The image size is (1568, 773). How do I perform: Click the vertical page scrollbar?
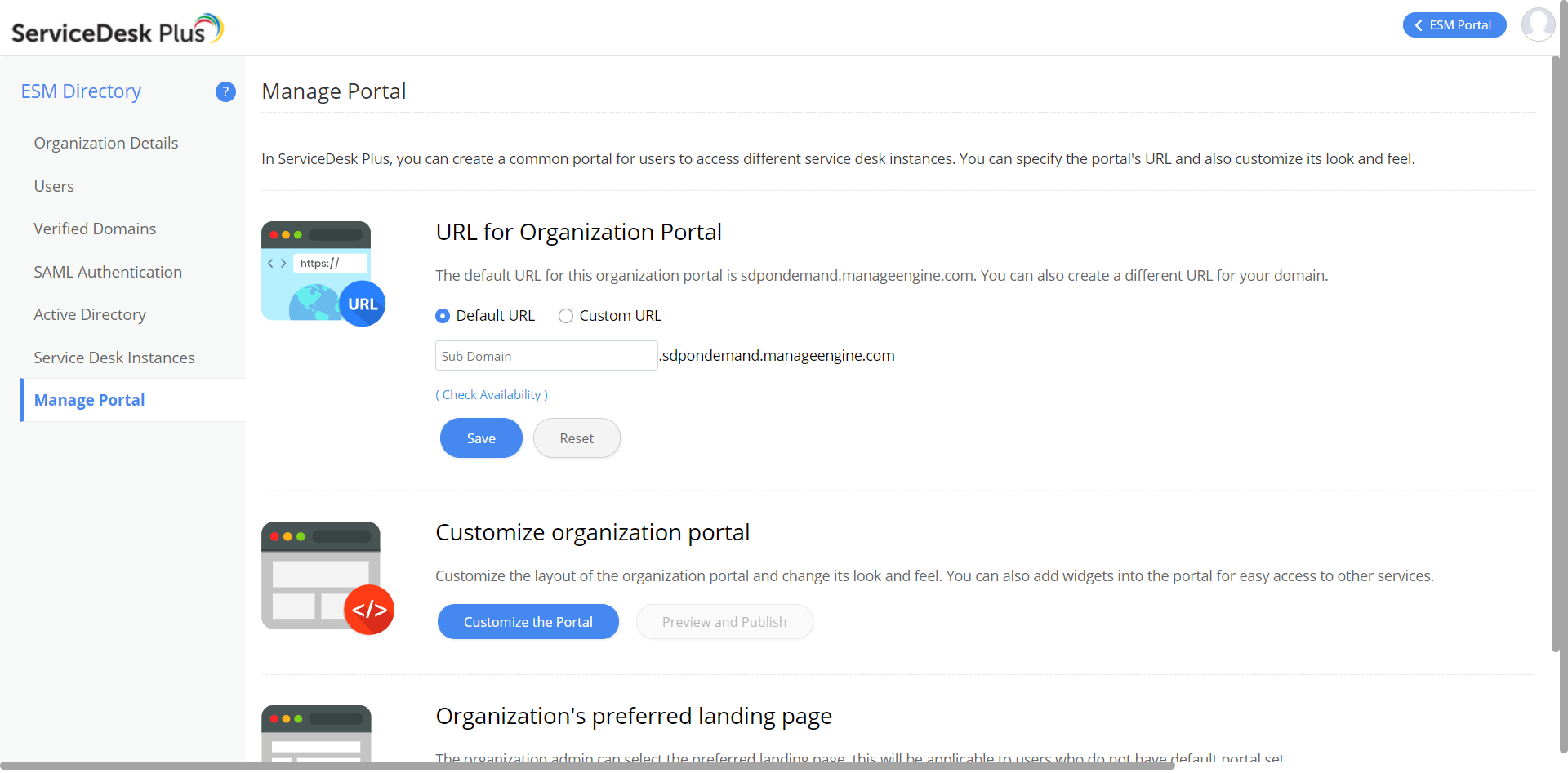(x=1555, y=351)
